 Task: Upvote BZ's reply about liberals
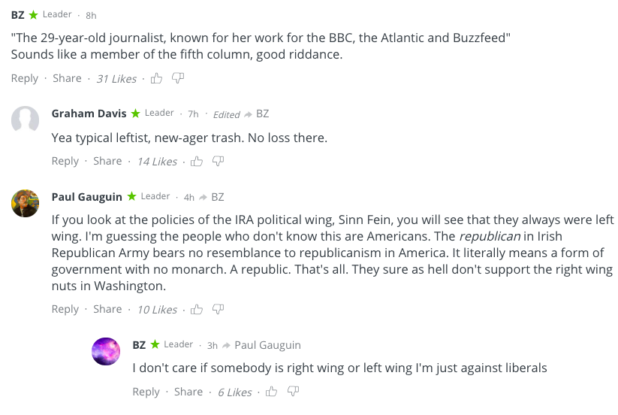coord(272,392)
